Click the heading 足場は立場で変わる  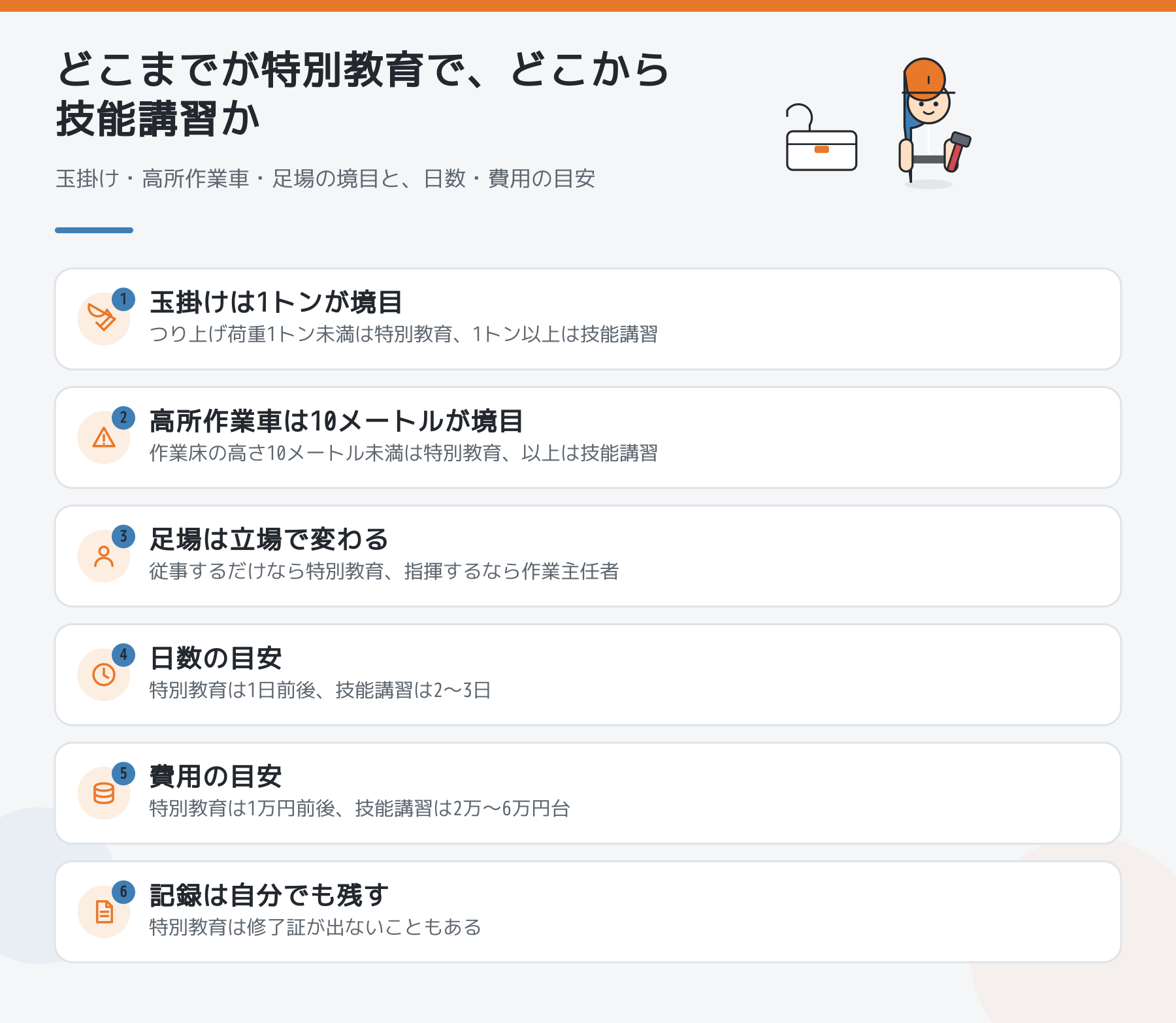(269, 540)
